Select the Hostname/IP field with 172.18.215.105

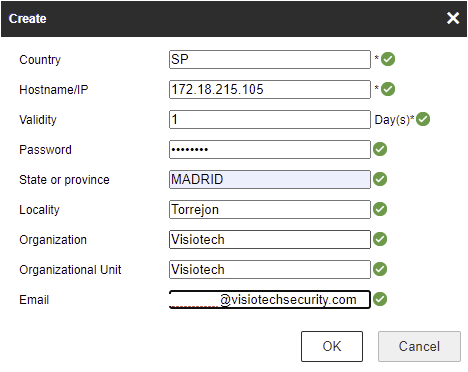tap(270, 90)
